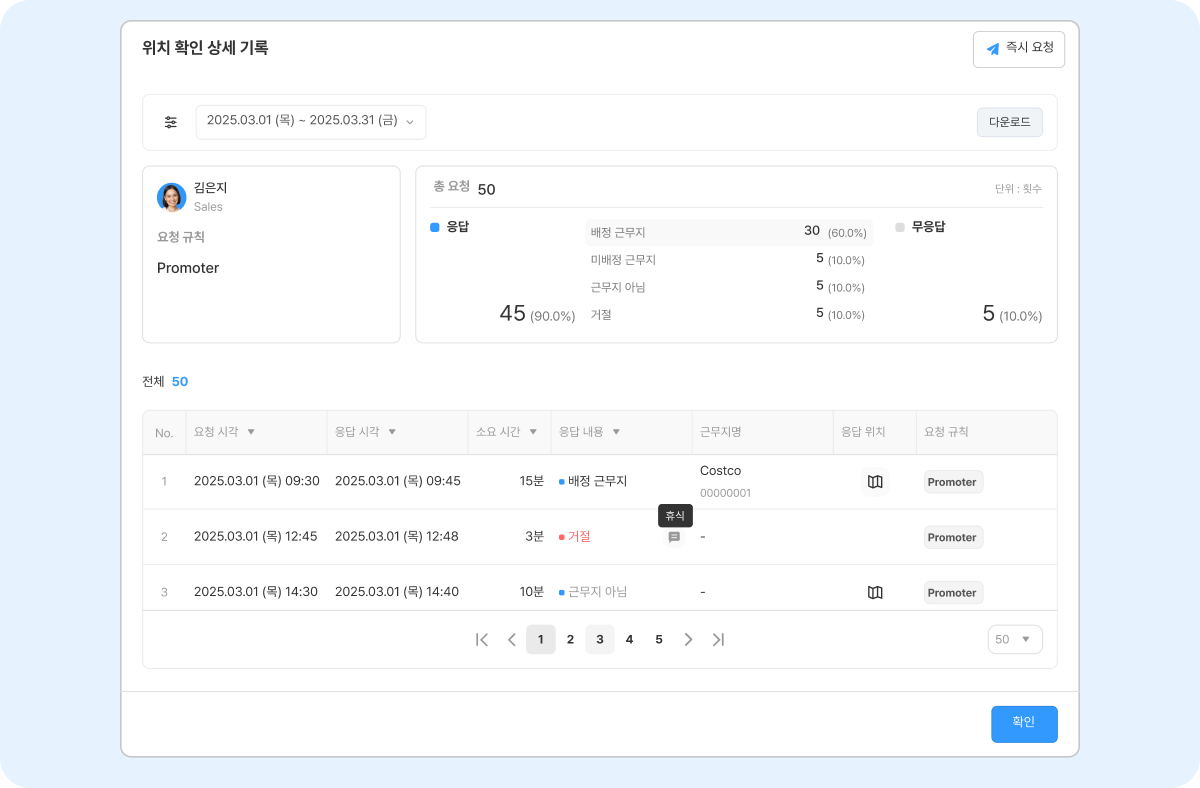This screenshot has height=788, width=1200.
Task: Click Promoter tag in row 1
Action: point(953,482)
